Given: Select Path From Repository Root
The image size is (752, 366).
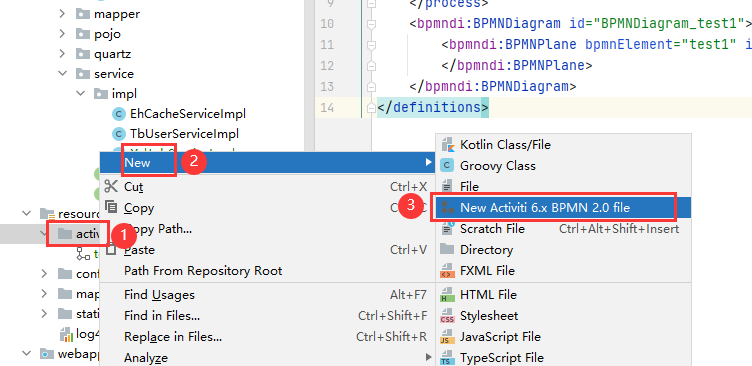Looking at the screenshot, I should tap(268, 271).
